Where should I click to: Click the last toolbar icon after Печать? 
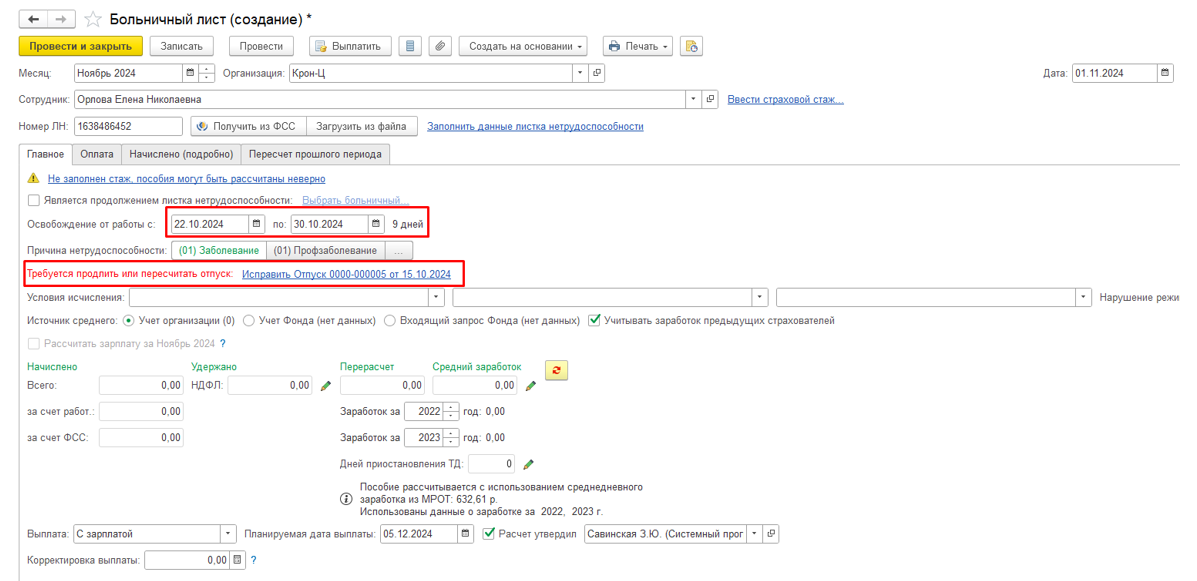click(692, 46)
